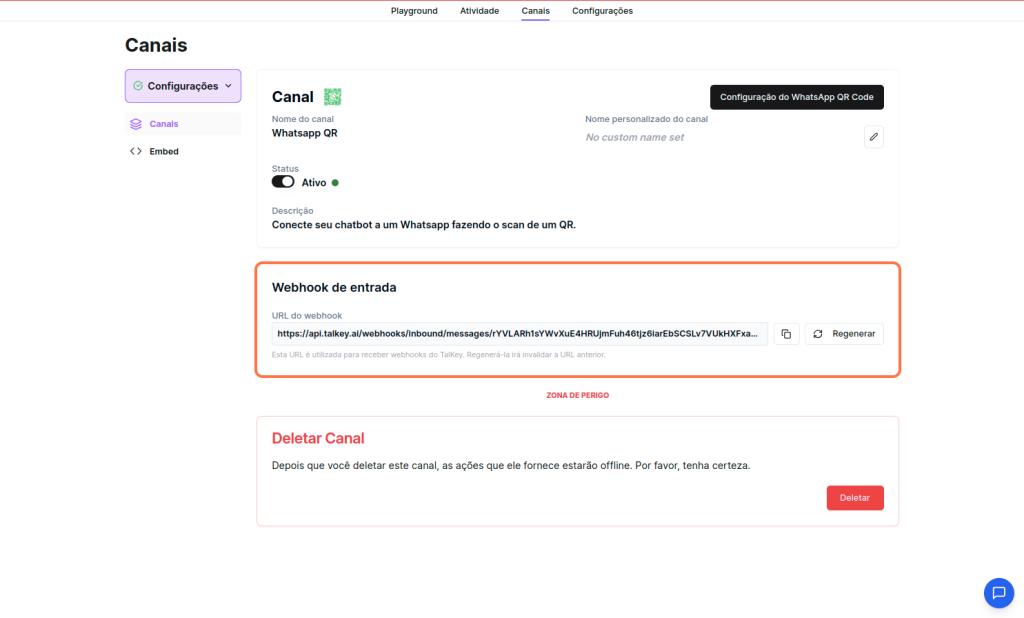Click the check circle icon in the Configurações selector
Screen dimensions: 1024x618
click(138, 86)
